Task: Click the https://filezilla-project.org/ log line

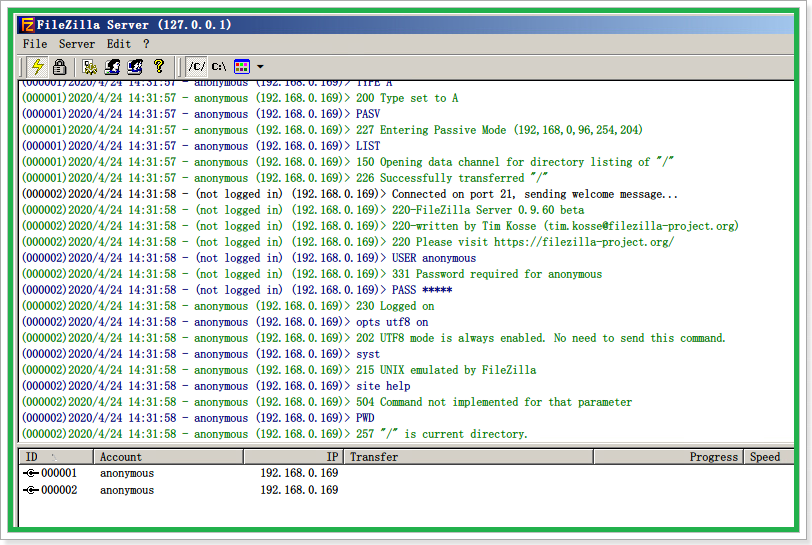Action: [x=348, y=242]
